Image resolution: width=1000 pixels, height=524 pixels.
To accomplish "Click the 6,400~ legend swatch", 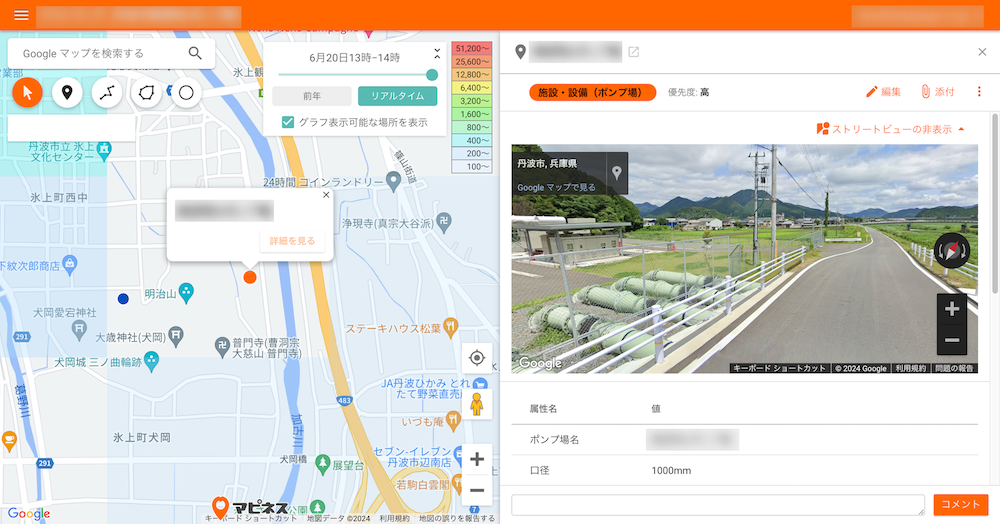I will click(472, 88).
